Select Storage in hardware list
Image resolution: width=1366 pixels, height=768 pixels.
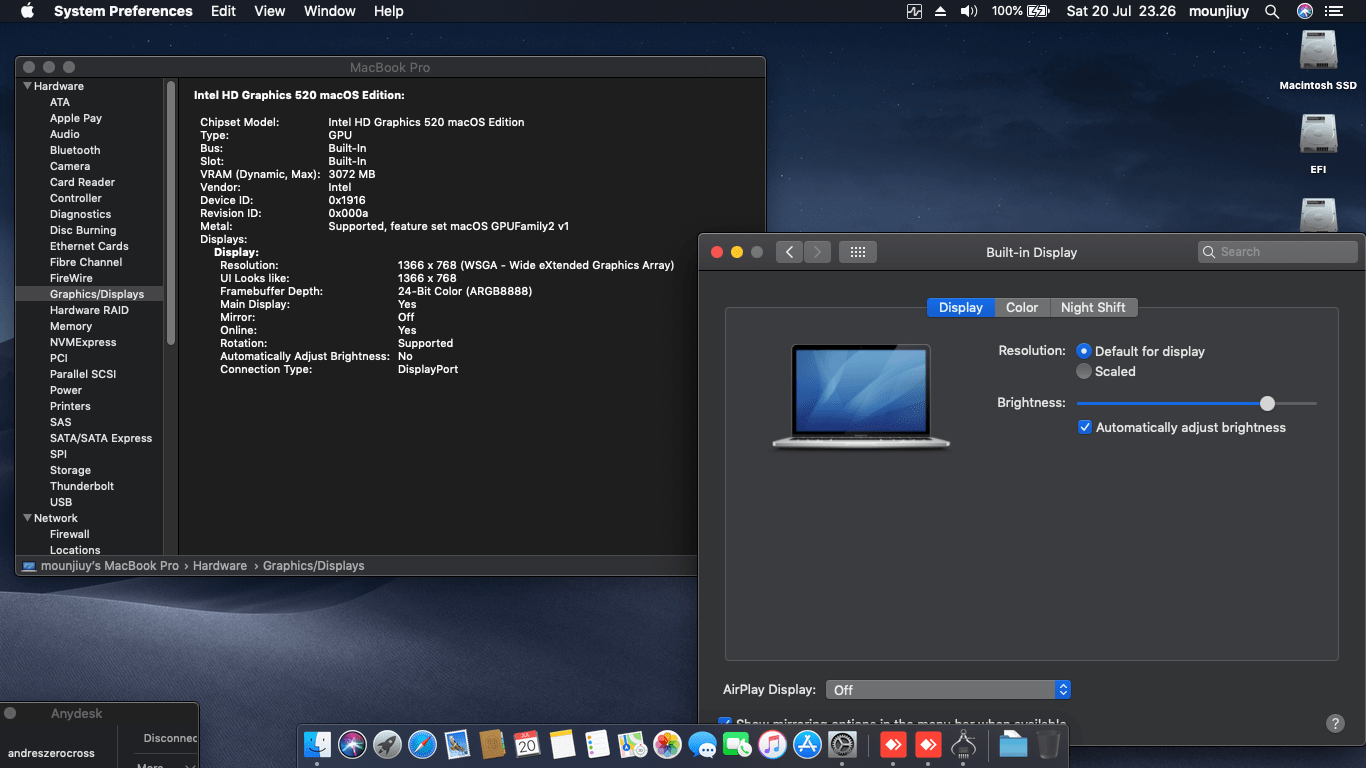pos(70,470)
